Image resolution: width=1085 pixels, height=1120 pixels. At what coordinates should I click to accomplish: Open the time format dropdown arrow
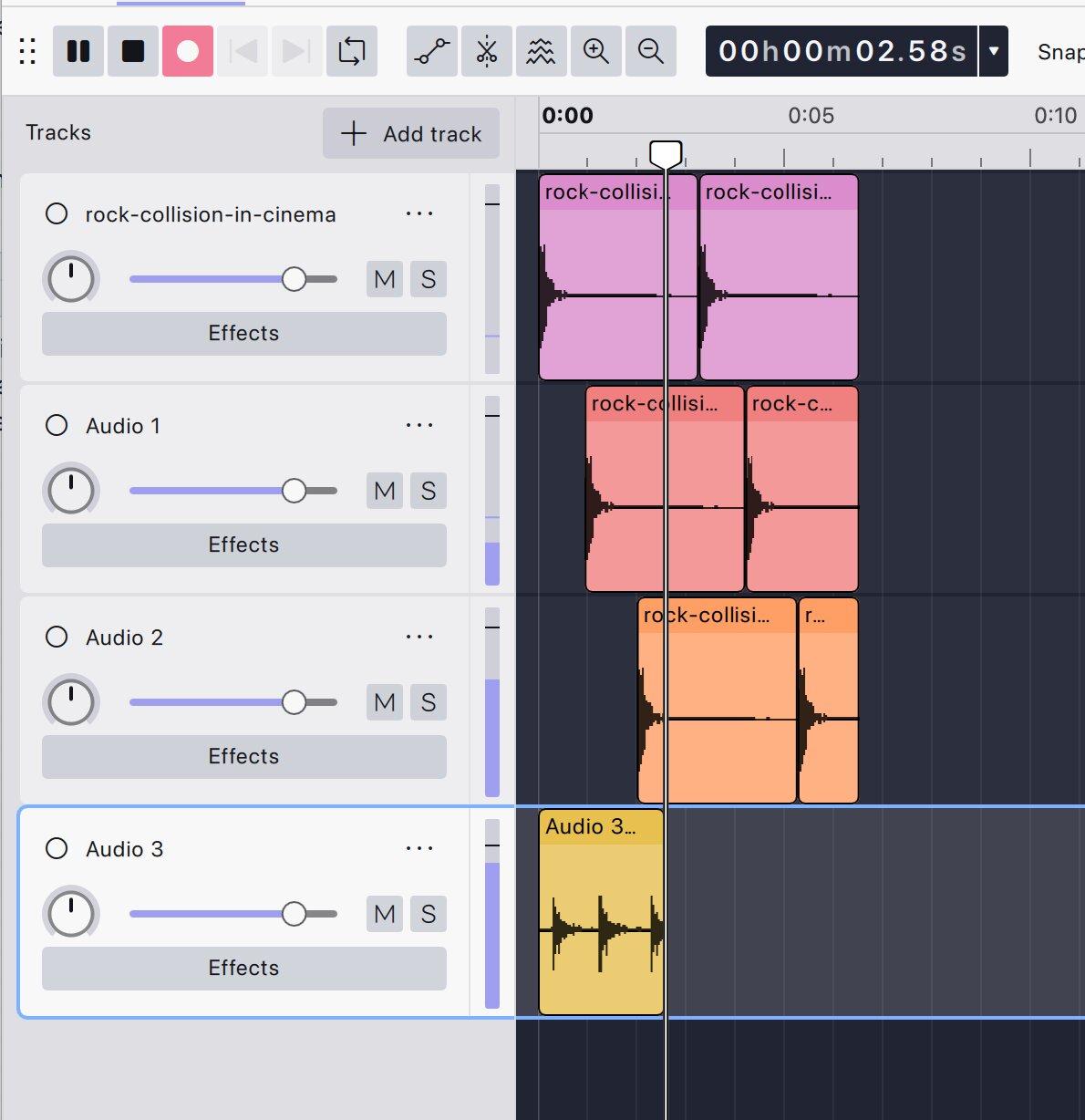coord(994,51)
